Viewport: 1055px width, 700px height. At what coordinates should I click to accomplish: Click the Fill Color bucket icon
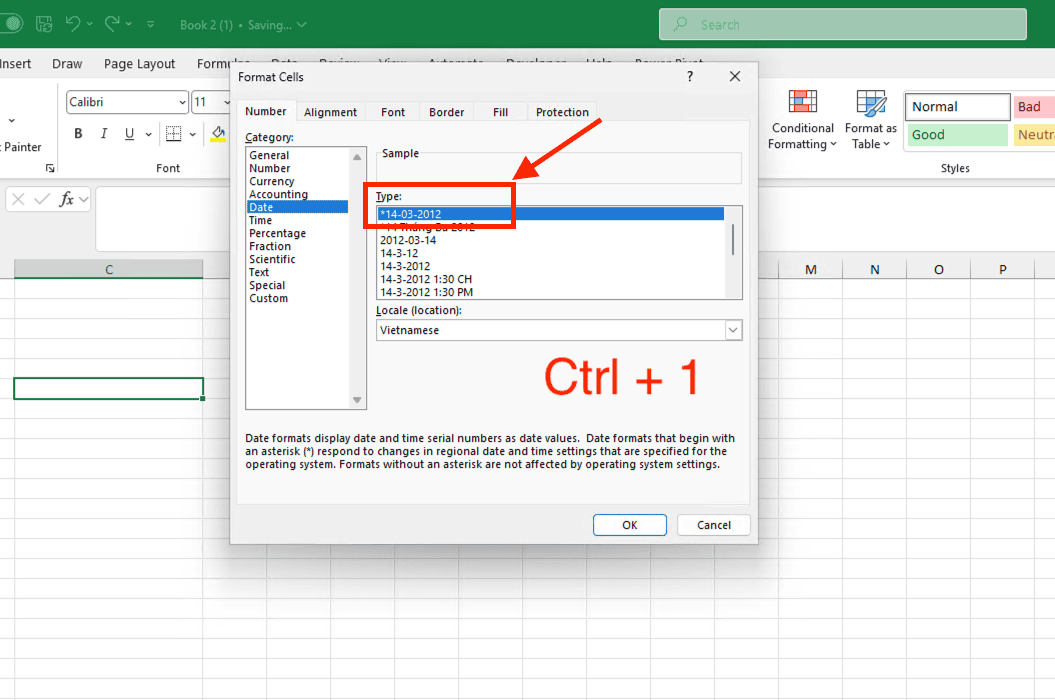pyautogui.click(x=218, y=133)
